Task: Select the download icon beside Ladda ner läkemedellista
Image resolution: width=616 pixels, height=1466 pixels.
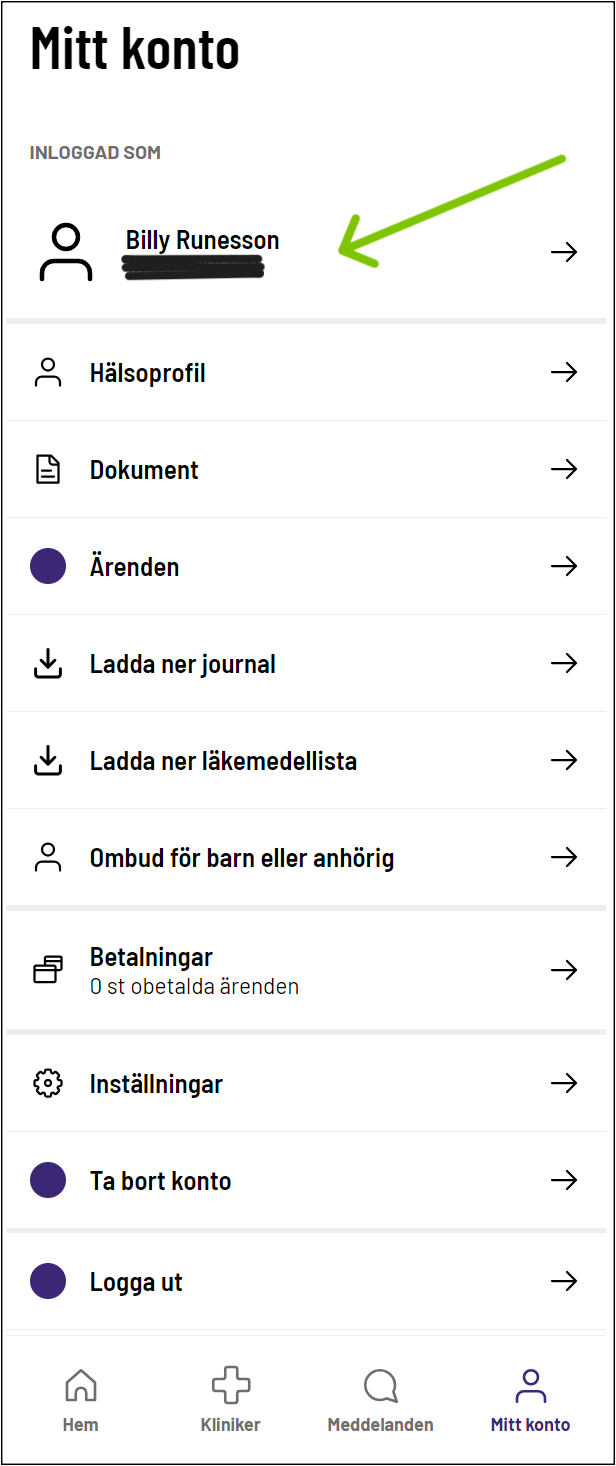Action: pyautogui.click(x=47, y=760)
